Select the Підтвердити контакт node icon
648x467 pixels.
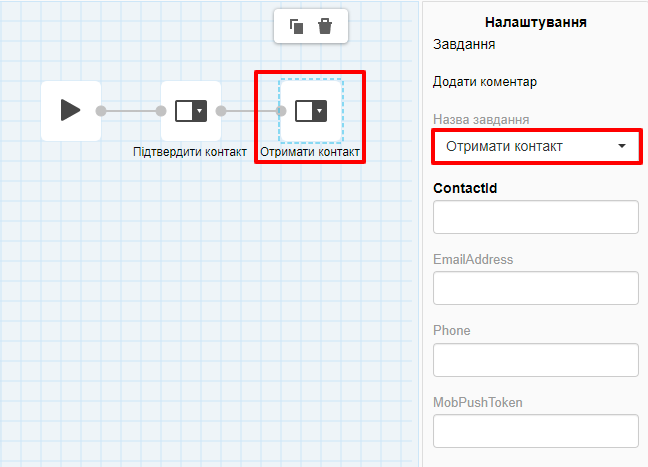(x=190, y=110)
